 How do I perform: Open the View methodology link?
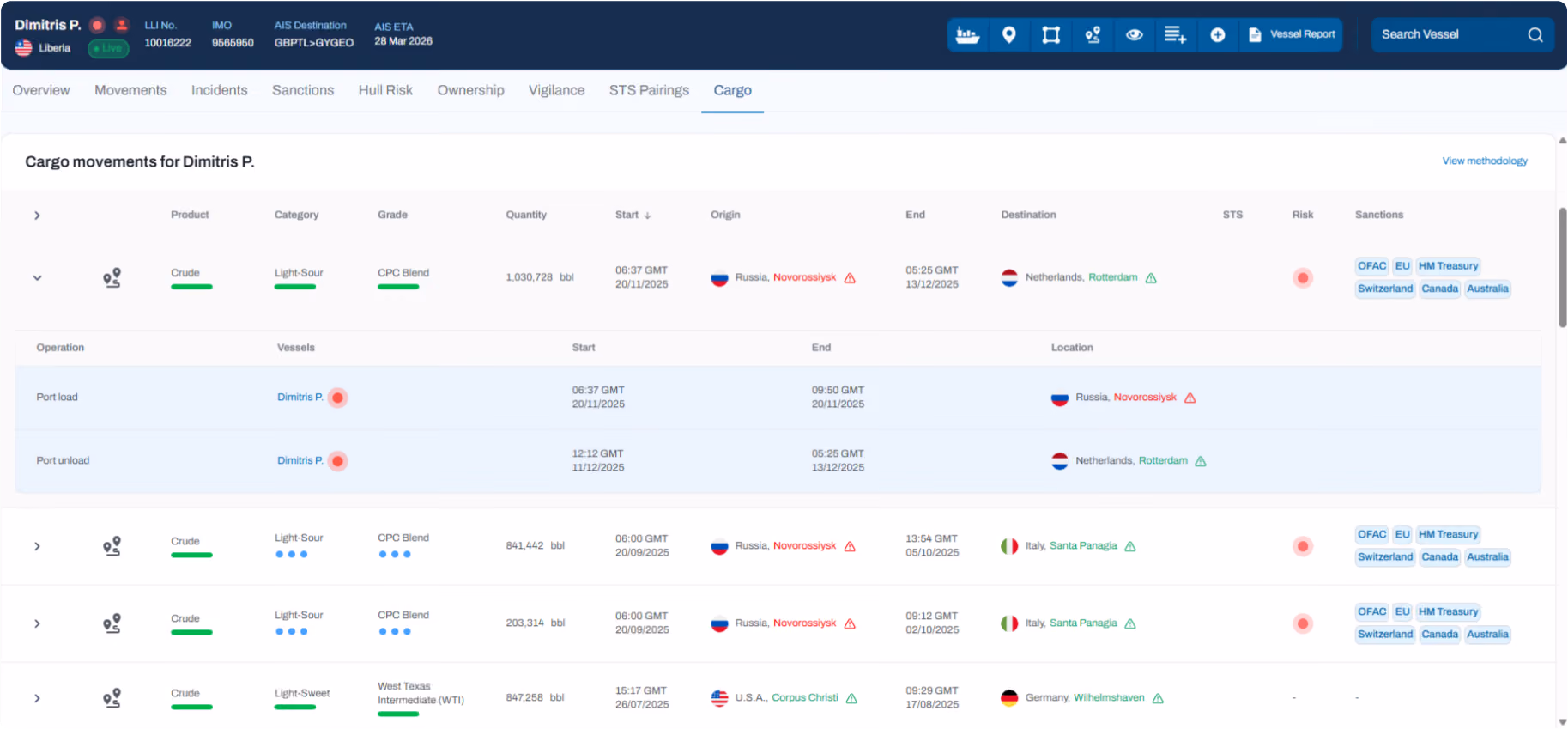click(x=1485, y=161)
